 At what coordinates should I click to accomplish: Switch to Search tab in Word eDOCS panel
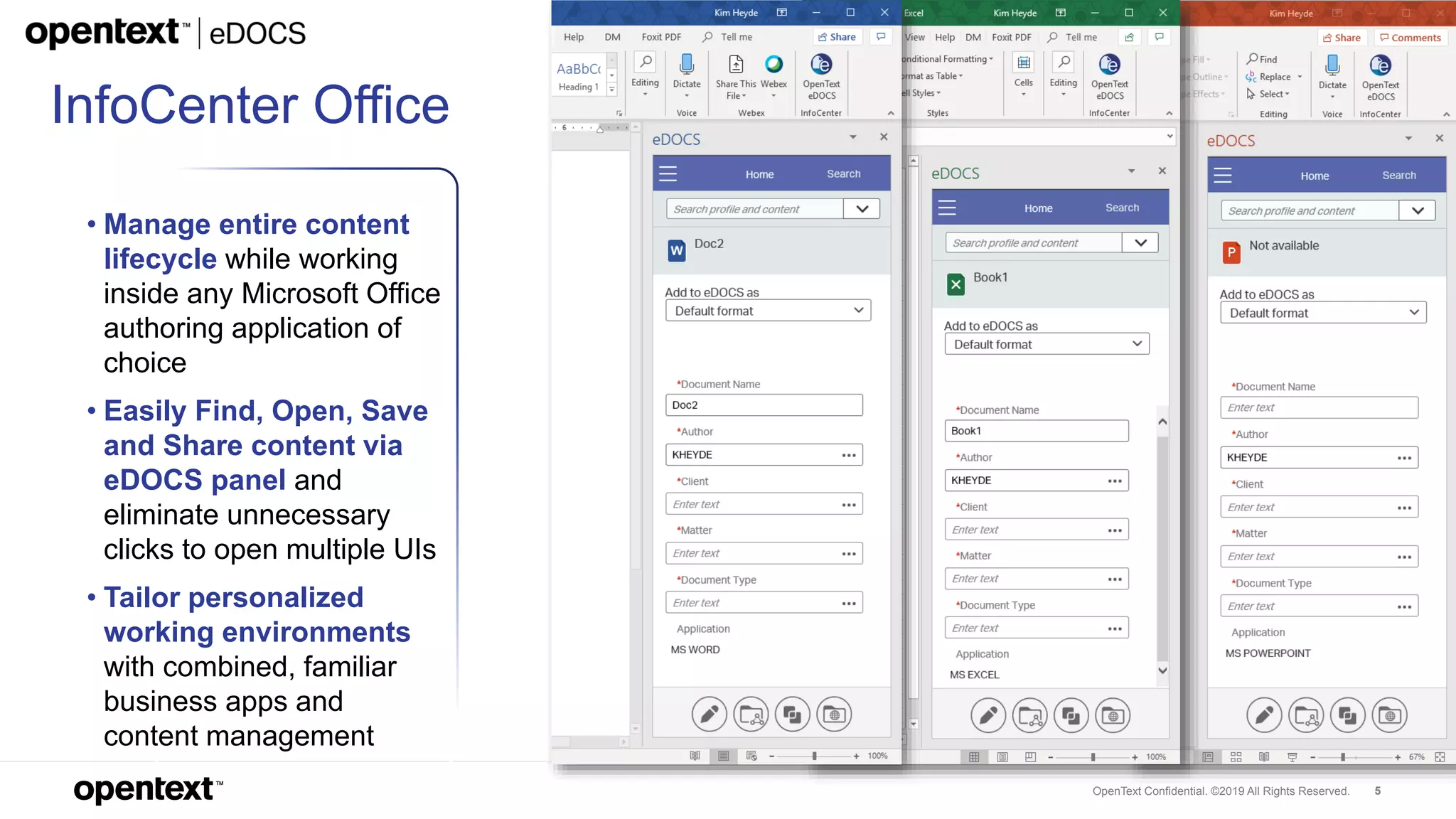pyautogui.click(x=843, y=173)
